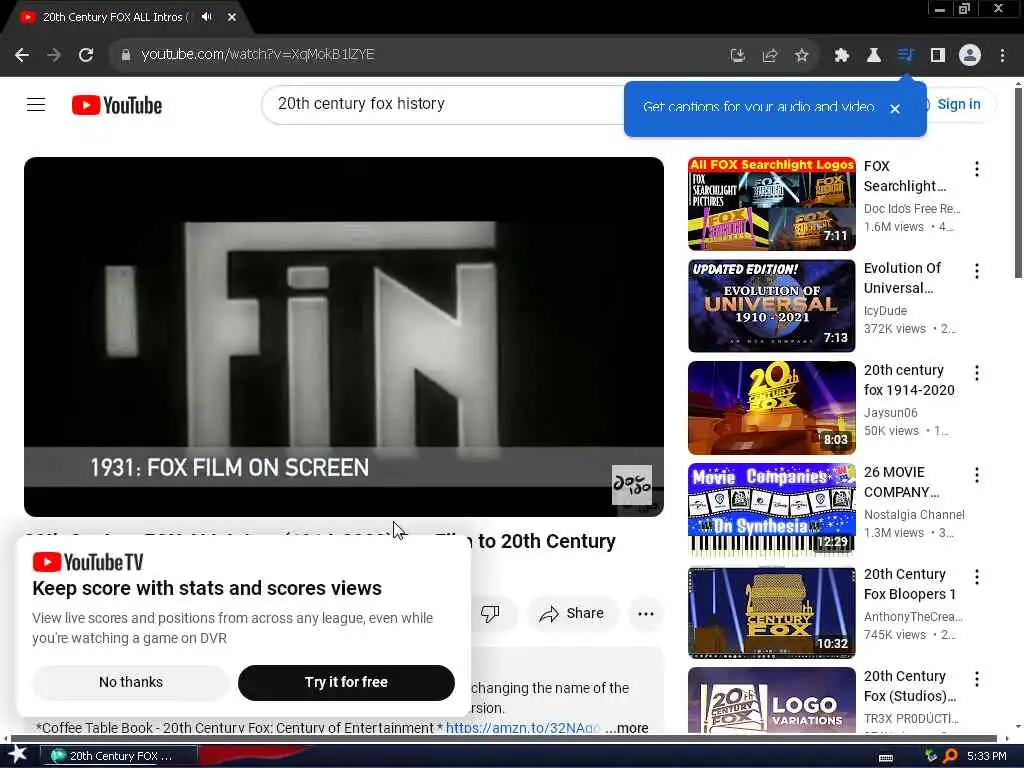Open the Chrome three-dot menu
Image resolution: width=1024 pixels, height=768 pixels.
click(1002, 56)
